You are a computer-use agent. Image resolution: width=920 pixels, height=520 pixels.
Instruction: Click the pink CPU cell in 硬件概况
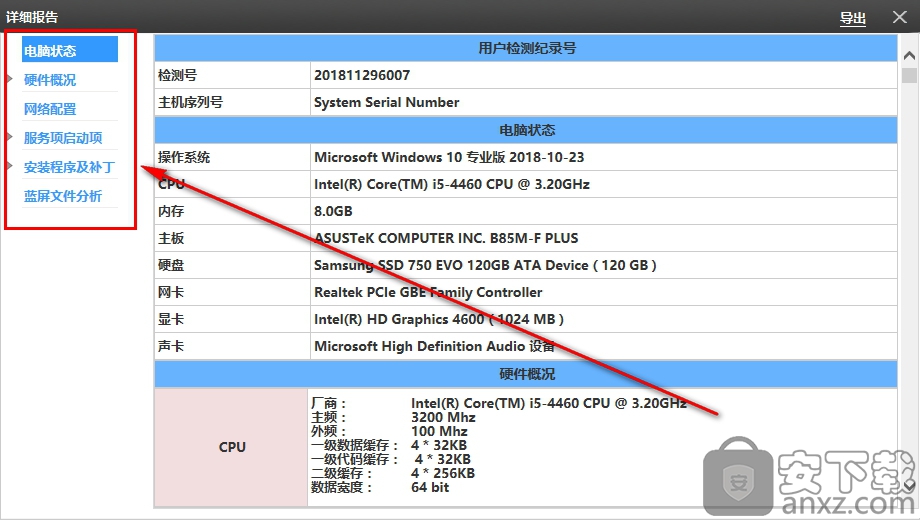[x=231, y=447]
